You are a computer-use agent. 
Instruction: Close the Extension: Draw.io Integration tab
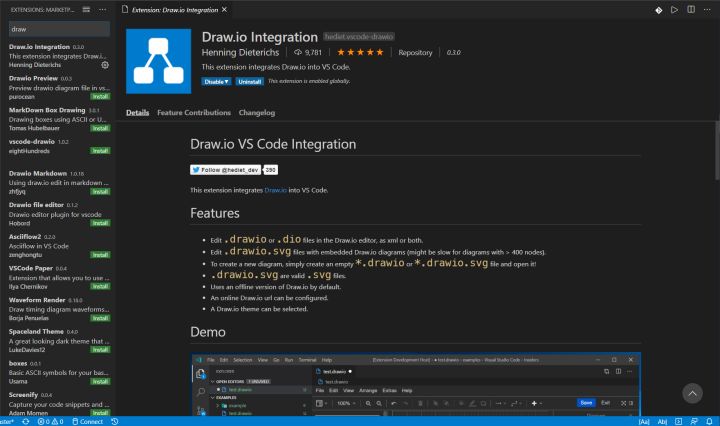[224, 9]
